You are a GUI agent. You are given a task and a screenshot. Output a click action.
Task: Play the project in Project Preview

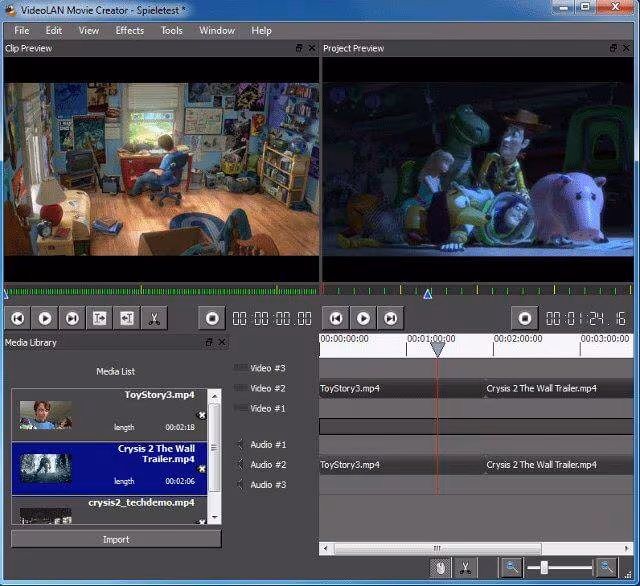(363, 318)
